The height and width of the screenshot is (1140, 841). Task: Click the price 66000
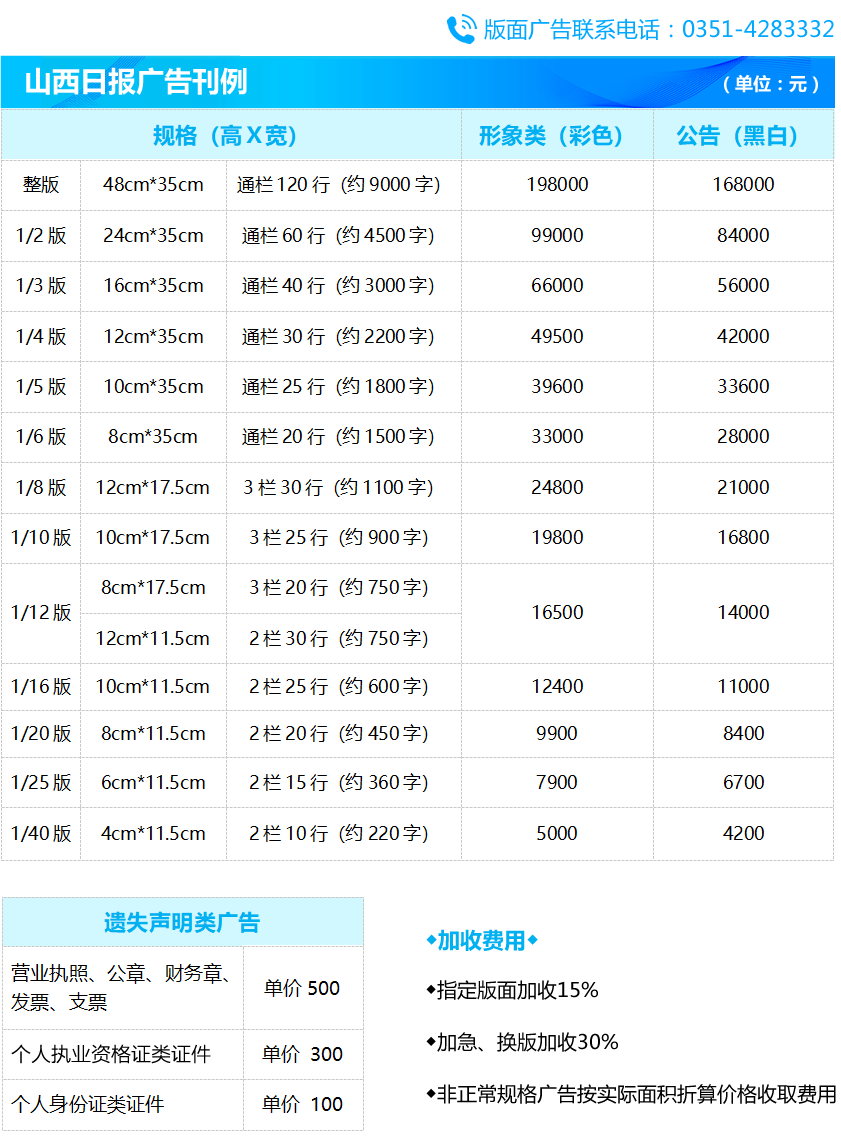[558, 286]
